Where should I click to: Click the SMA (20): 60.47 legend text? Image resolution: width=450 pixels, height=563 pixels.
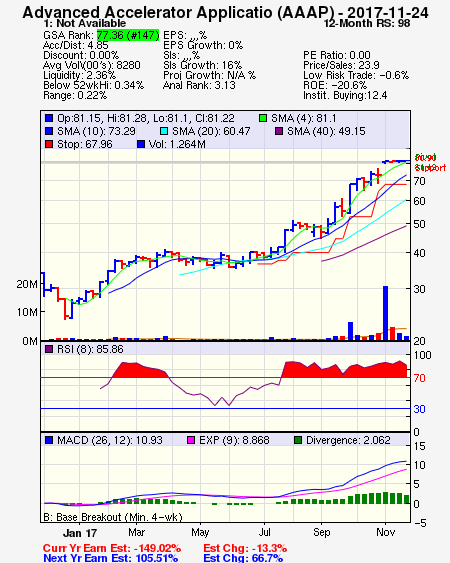tap(211, 131)
